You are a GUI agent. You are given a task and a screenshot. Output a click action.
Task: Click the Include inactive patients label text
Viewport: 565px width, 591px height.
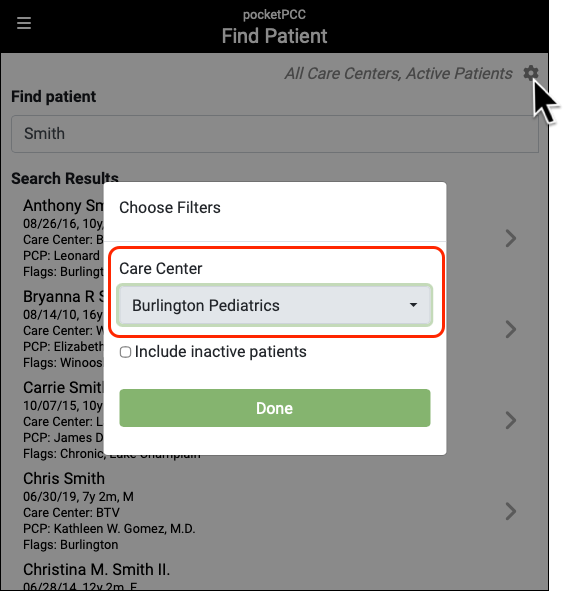pyautogui.click(x=220, y=352)
